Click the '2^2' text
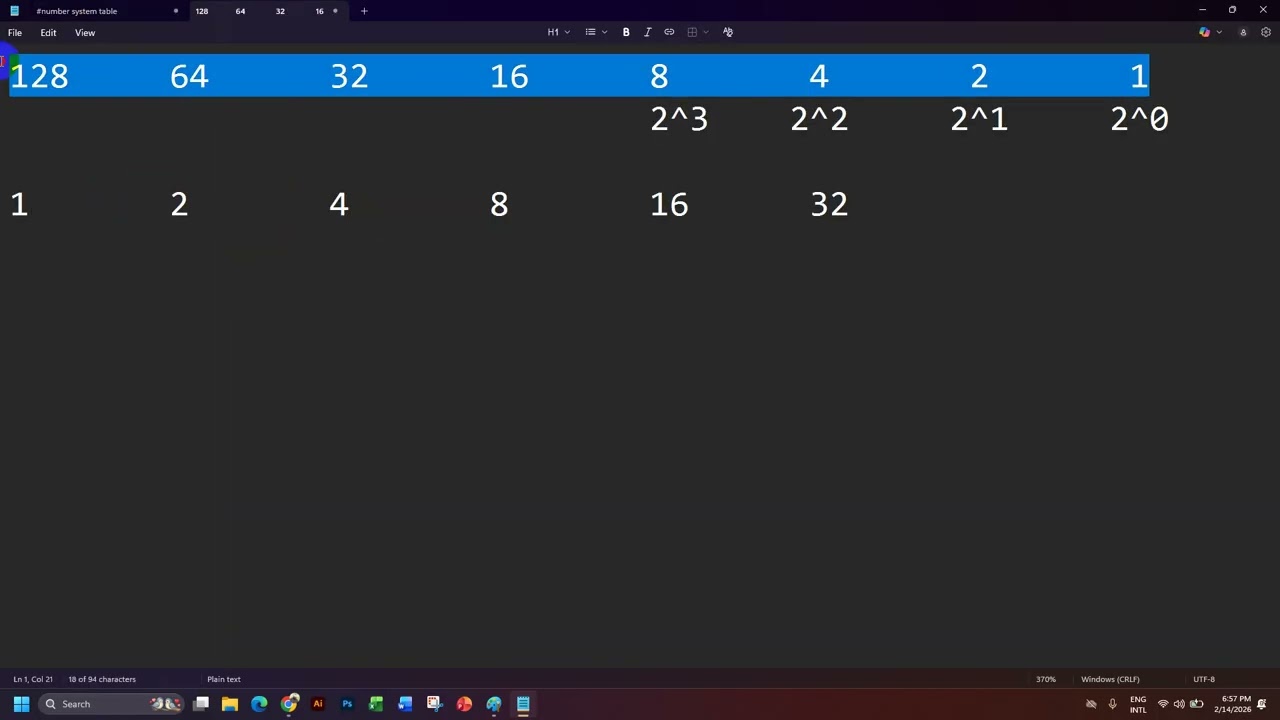1280x720 pixels. point(819,119)
